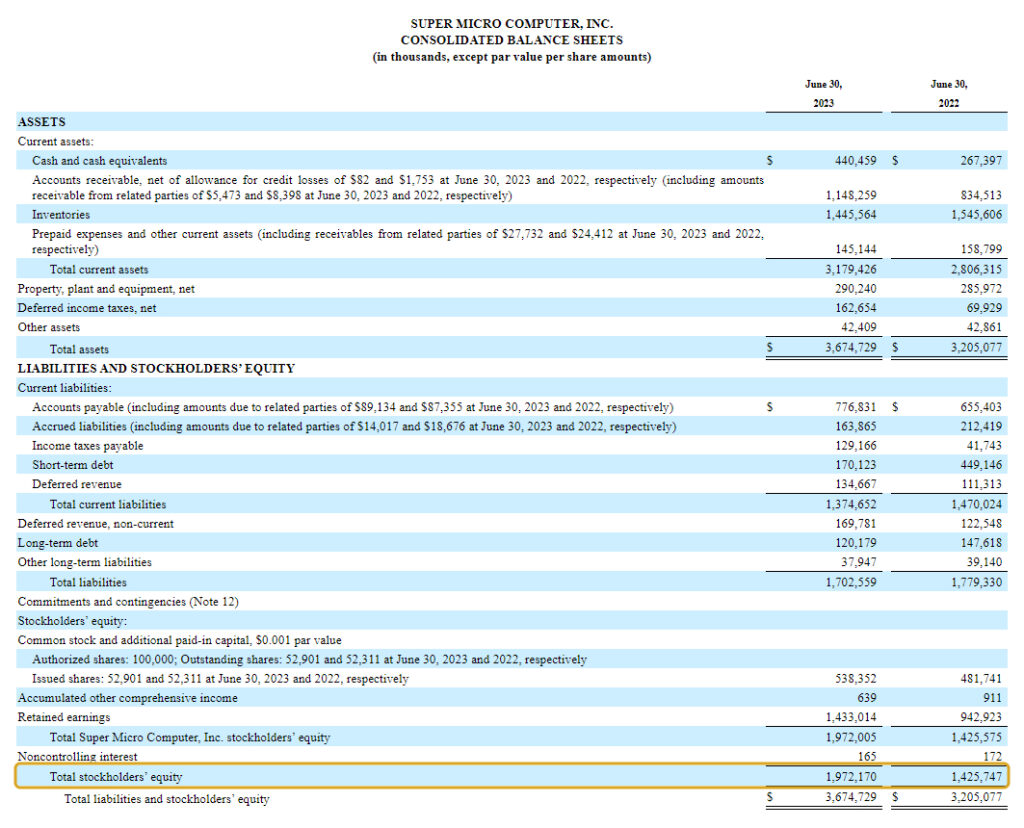Click the 129,166 income taxes payable value
This screenshot has height=828, width=1024.
(x=856, y=446)
